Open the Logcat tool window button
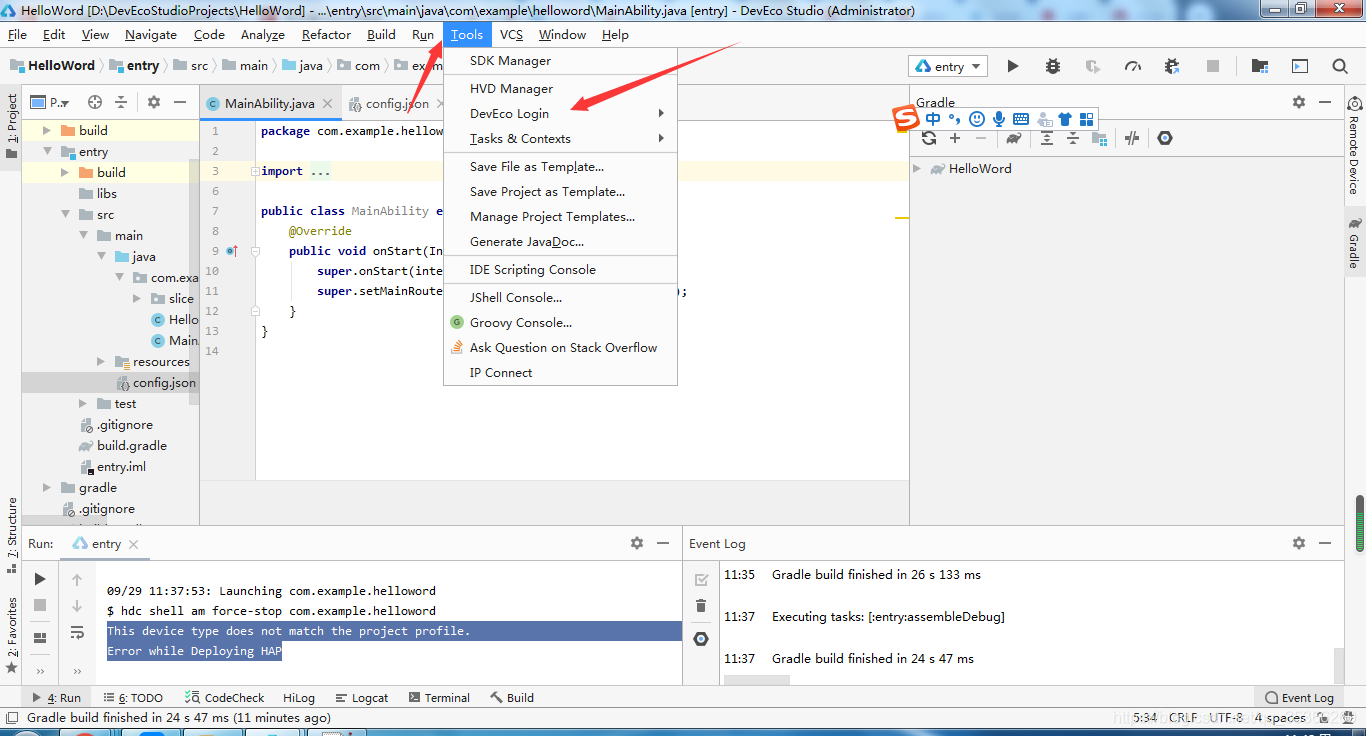Screen dimensions: 1366x736 tap(361, 698)
